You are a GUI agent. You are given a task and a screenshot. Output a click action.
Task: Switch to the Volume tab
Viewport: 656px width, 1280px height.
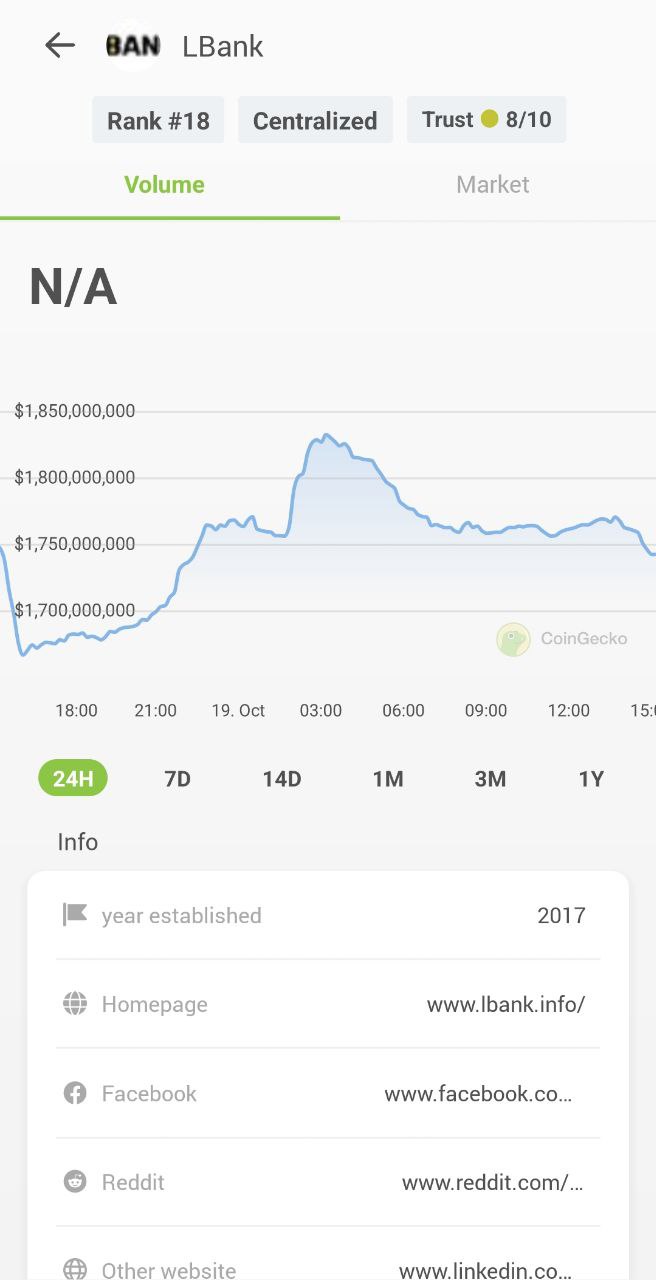coord(165,185)
